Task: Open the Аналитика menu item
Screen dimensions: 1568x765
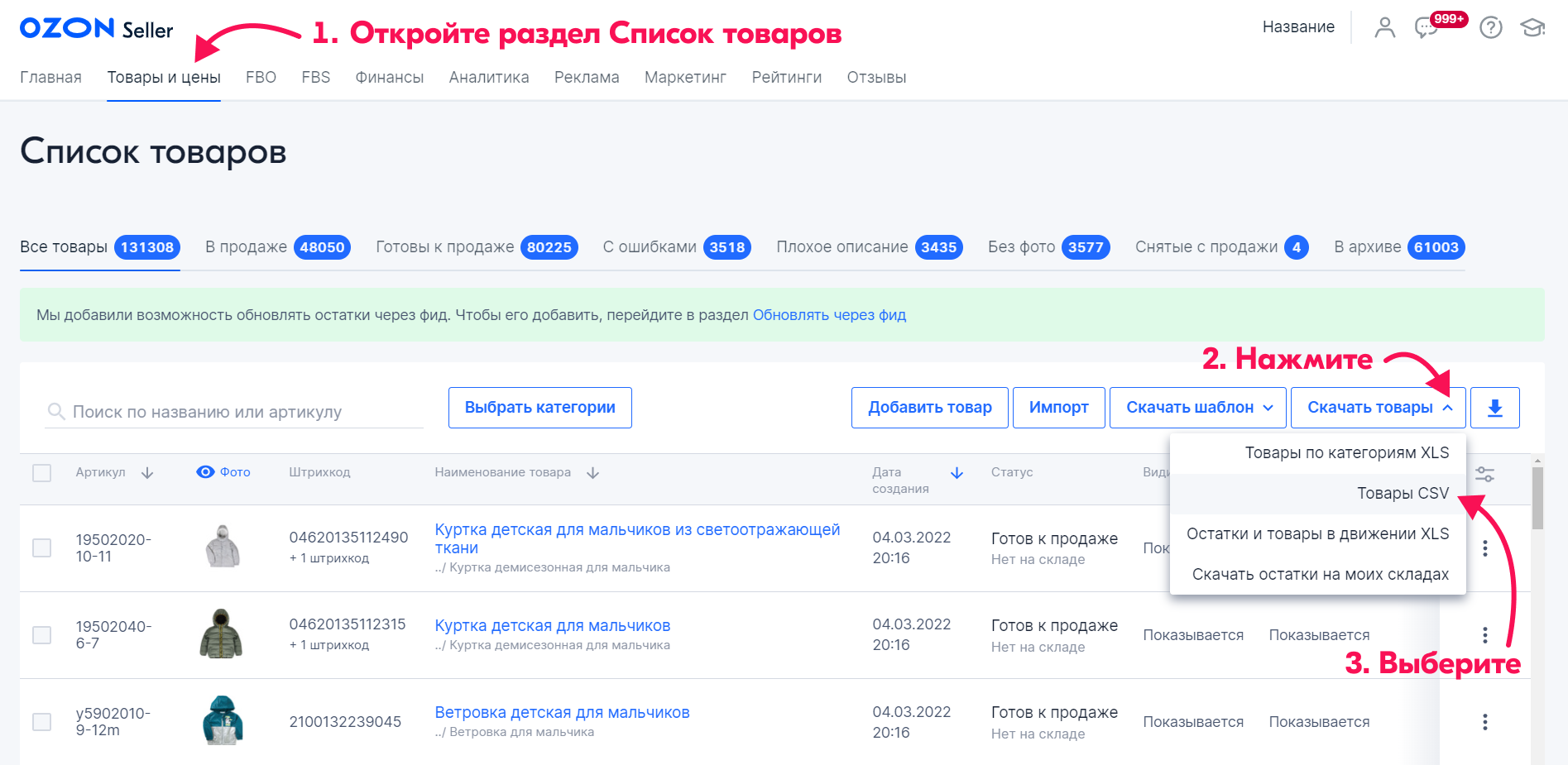Action: click(488, 78)
